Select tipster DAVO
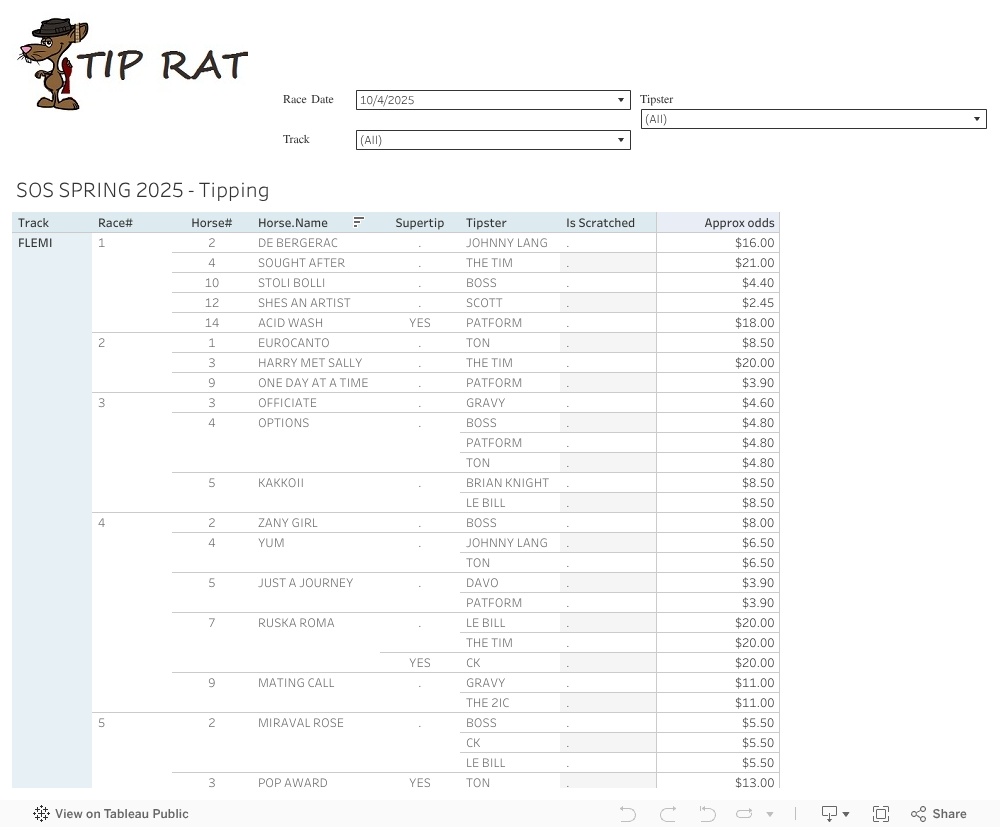The width and height of the screenshot is (1000, 827). pyautogui.click(x=482, y=583)
